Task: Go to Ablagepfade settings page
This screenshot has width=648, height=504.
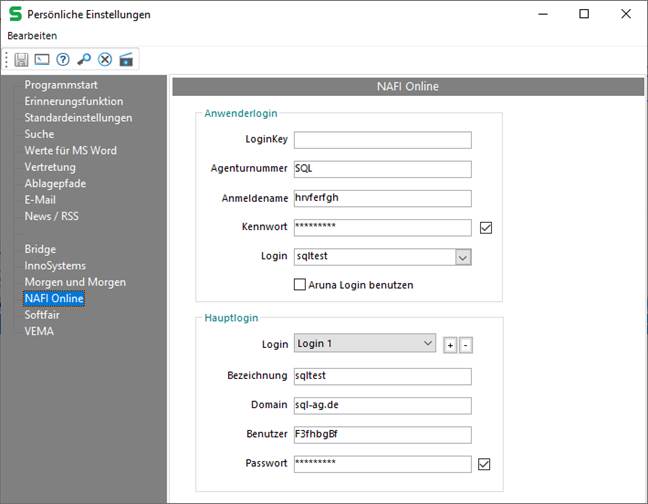Action: pos(56,183)
